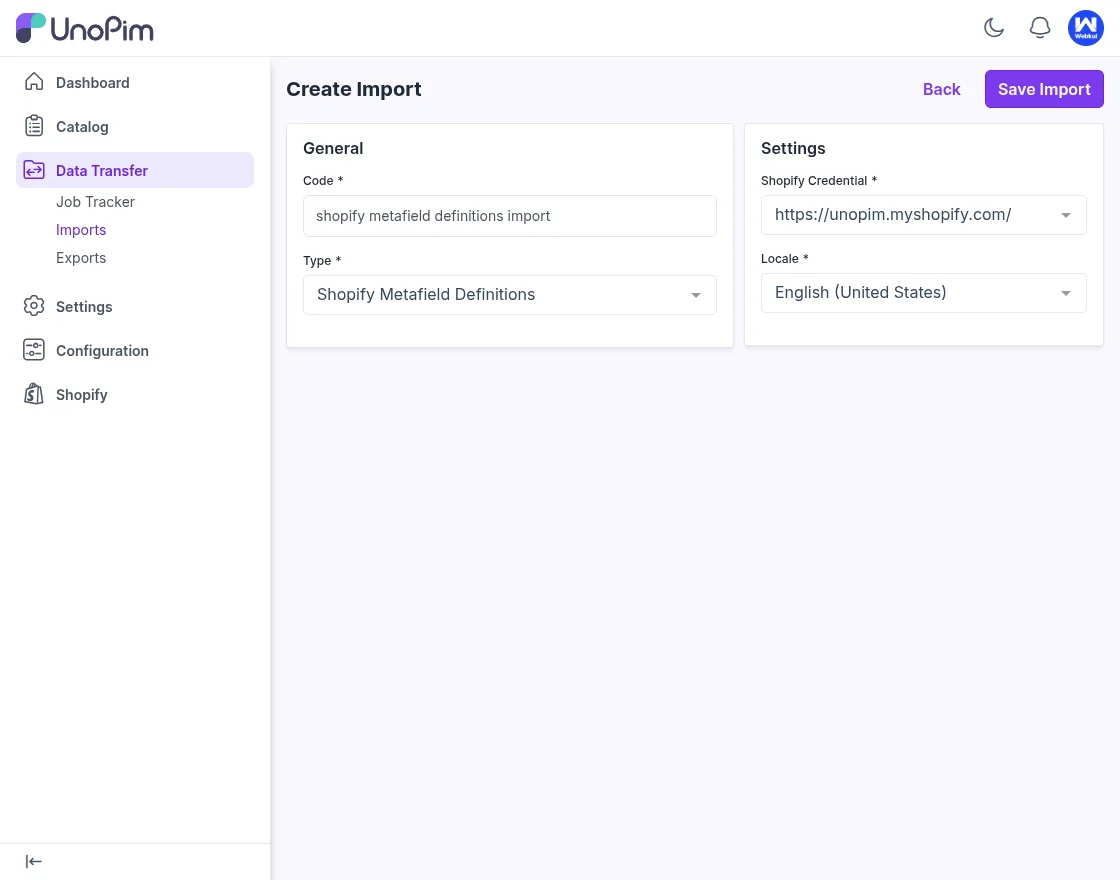The width and height of the screenshot is (1120, 880).
Task: Open the Dashboard via its home icon
Action: pyautogui.click(x=34, y=82)
